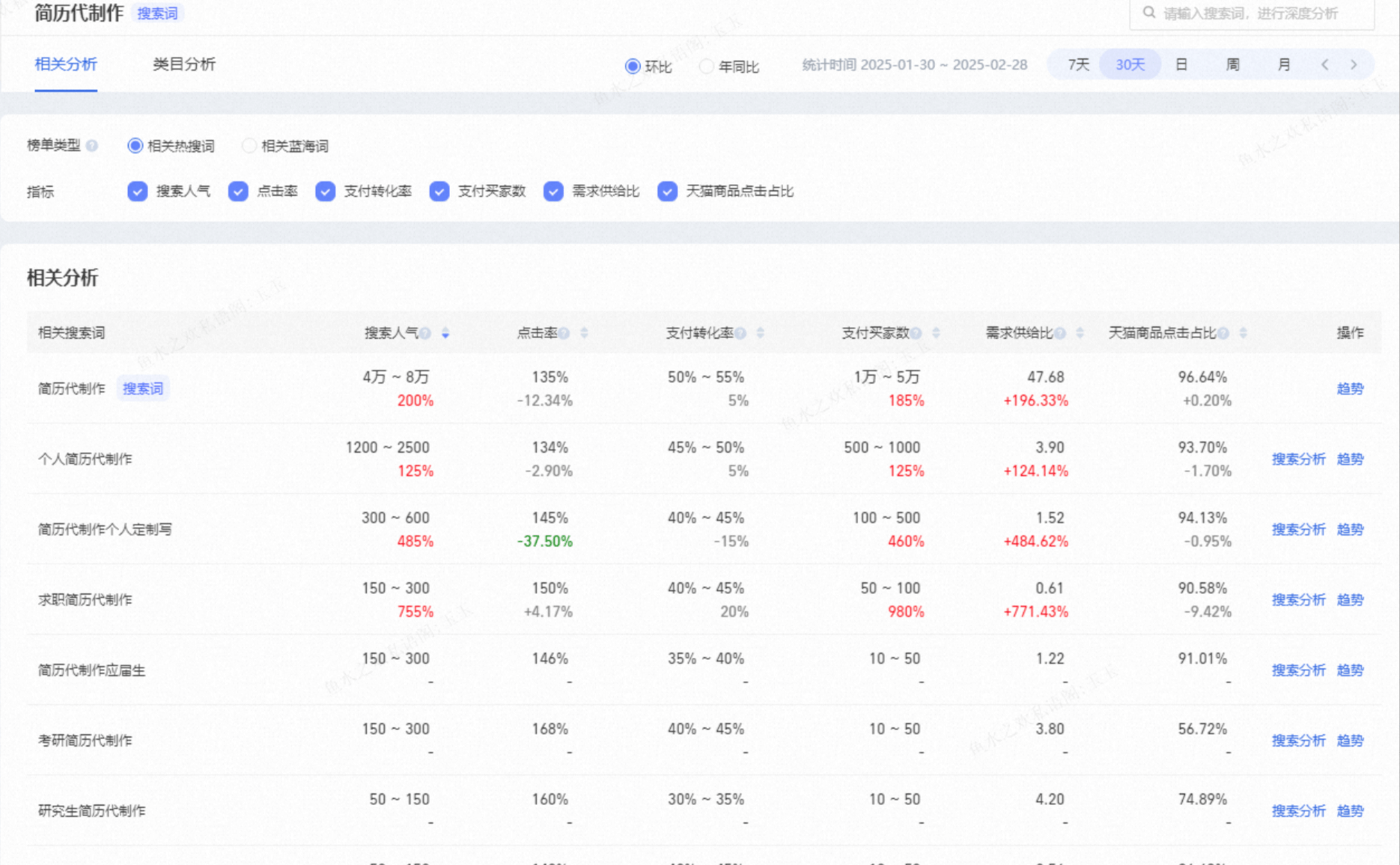Select the 周 time granularity option
The width and height of the screenshot is (1400, 865).
[x=1232, y=64]
